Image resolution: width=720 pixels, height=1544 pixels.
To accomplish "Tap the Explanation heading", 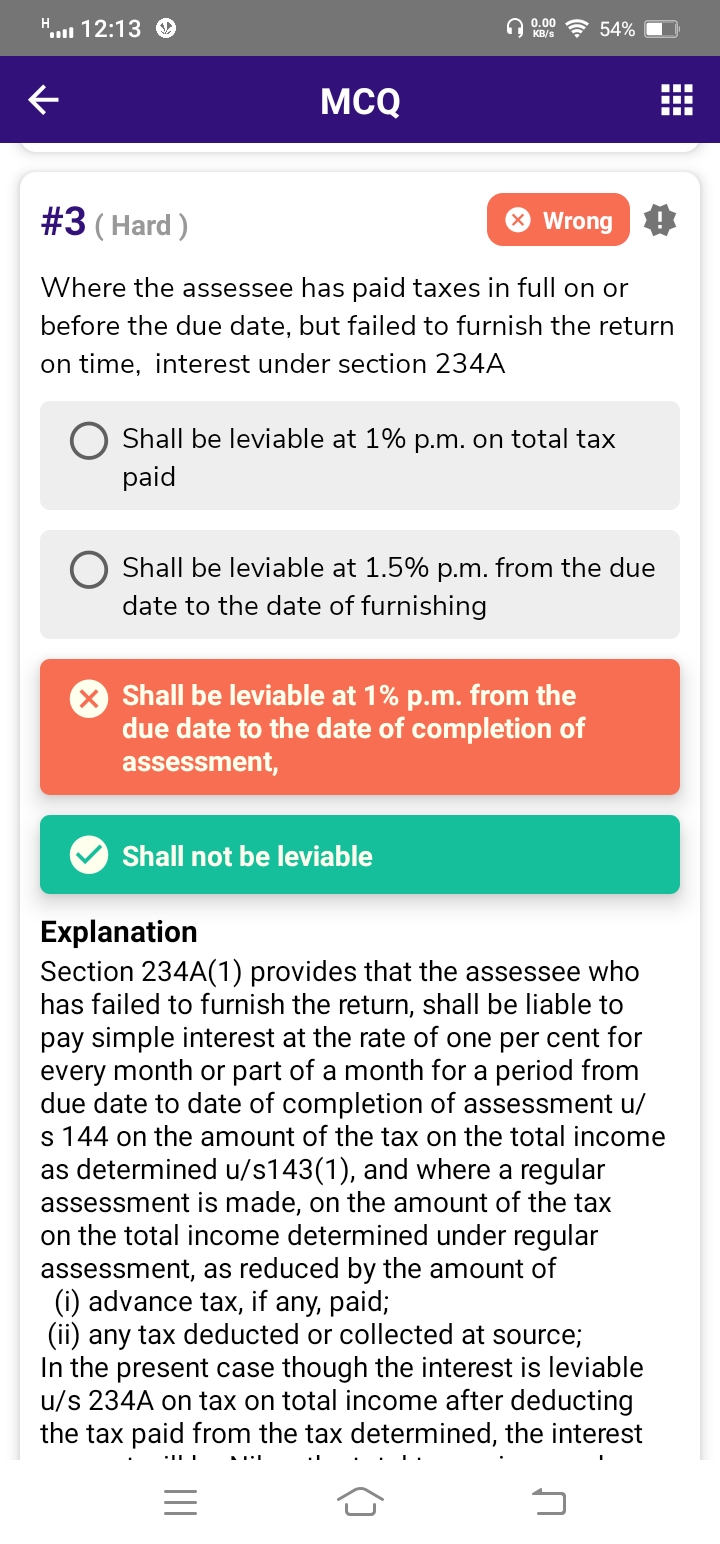I will (118, 932).
